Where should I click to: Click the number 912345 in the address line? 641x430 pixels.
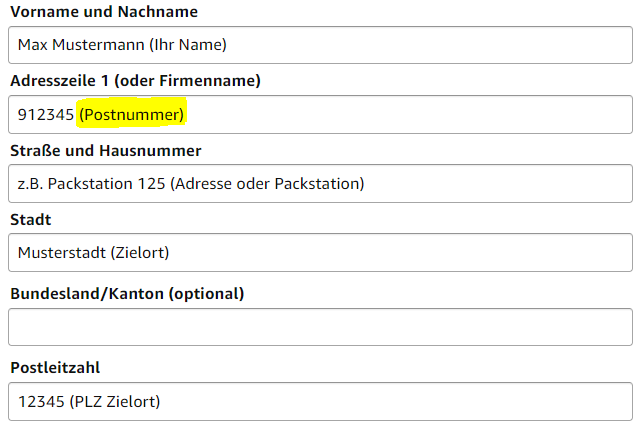(x=46, y=116)
